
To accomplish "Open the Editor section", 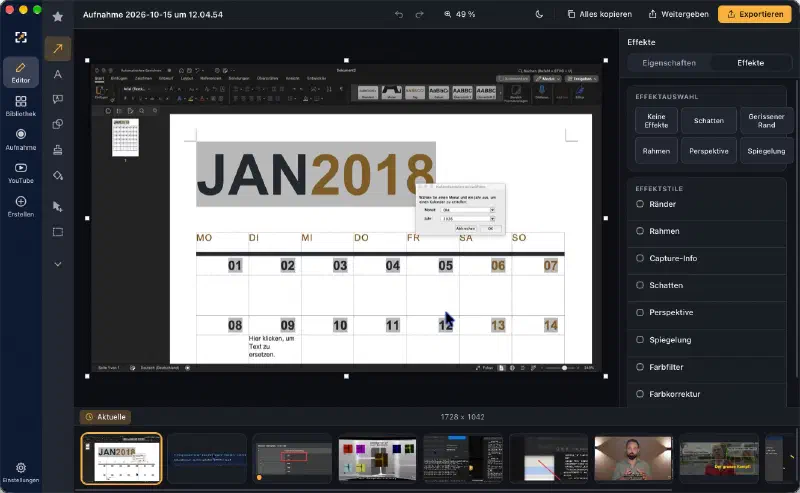I will point(21,72).
